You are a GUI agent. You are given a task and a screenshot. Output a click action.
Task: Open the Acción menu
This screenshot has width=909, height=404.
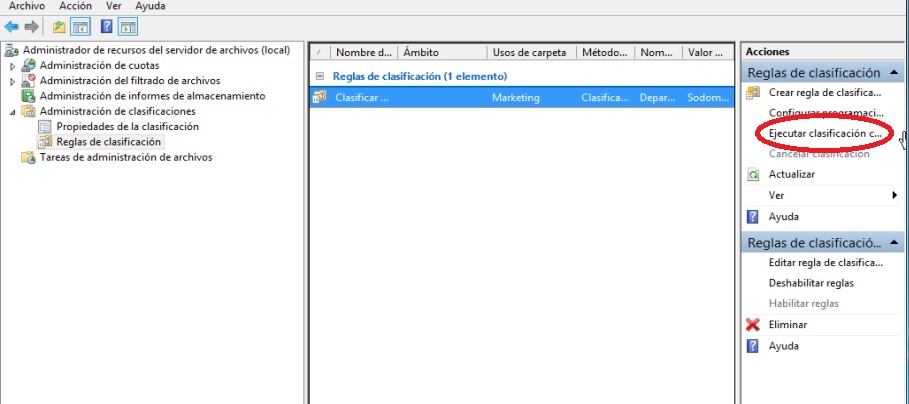[76, 6]
